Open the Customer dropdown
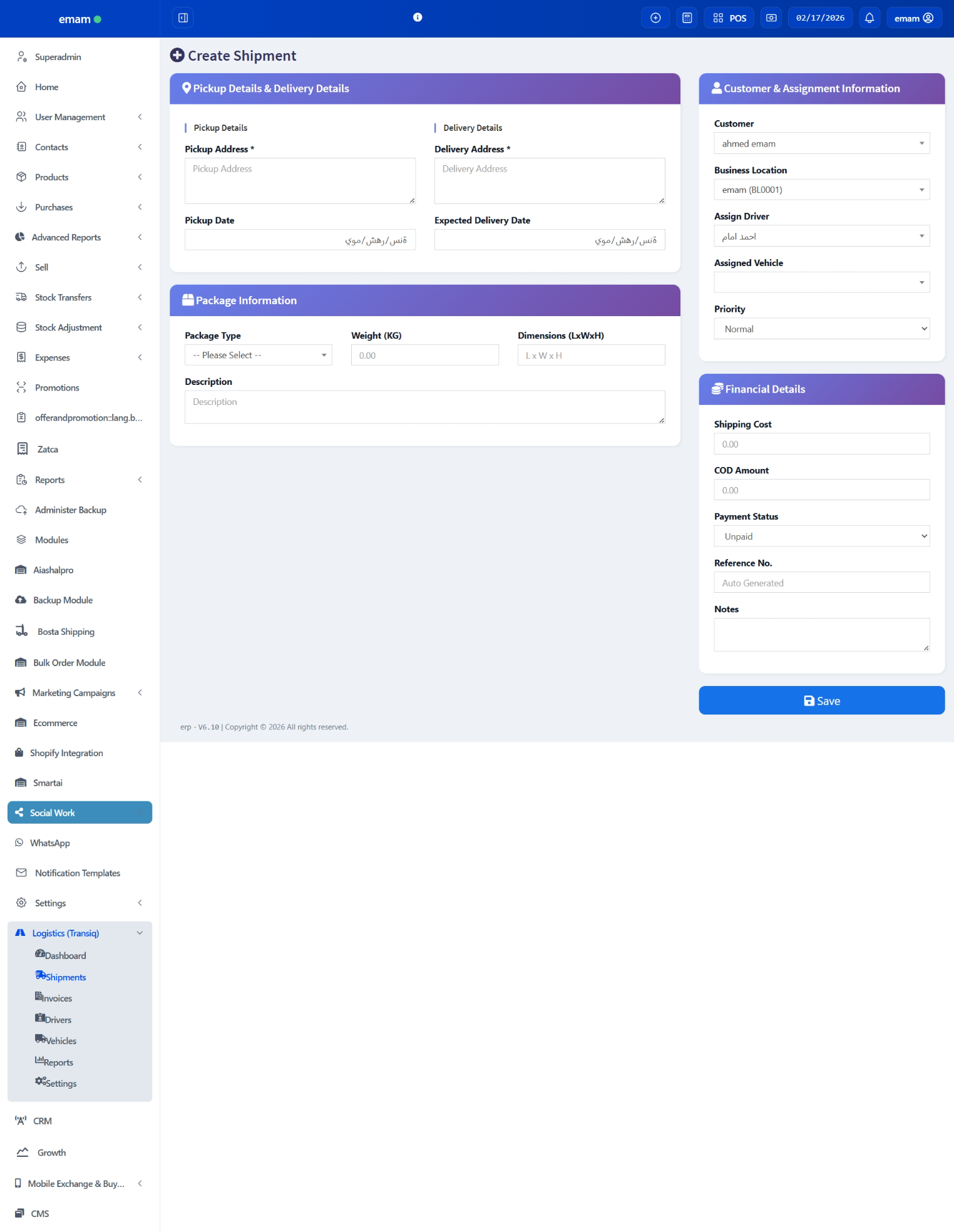This screenshot has width=954, height=1232. [821, 144]
